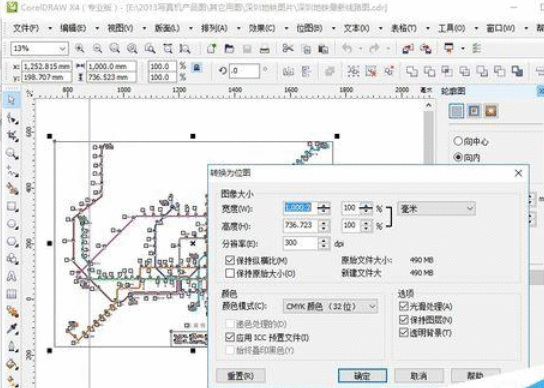Image resolution: width=544 pixels, height=388 pixels.
Task: Click the Paste clipboard icon
Action: pos(323,49)
